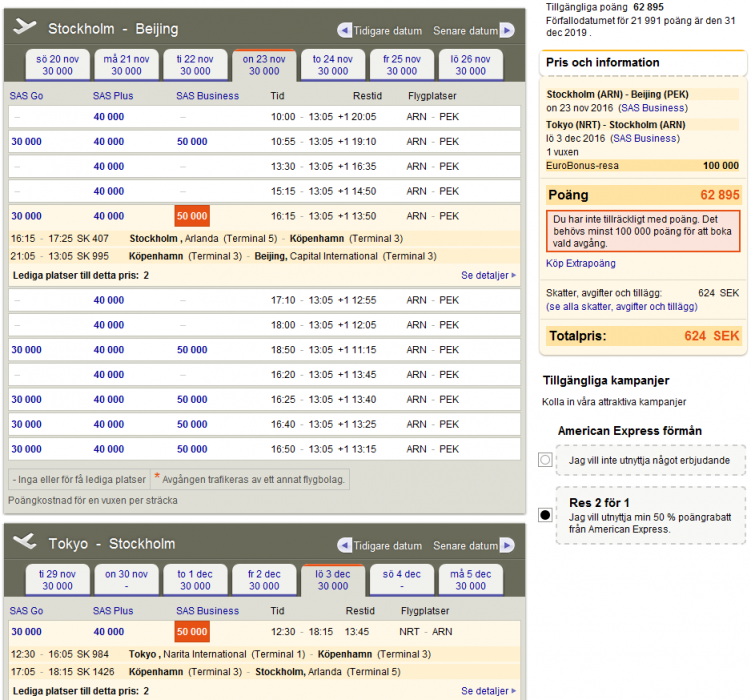Select the 'Res 2 för 1' radio option

point(545,515)
